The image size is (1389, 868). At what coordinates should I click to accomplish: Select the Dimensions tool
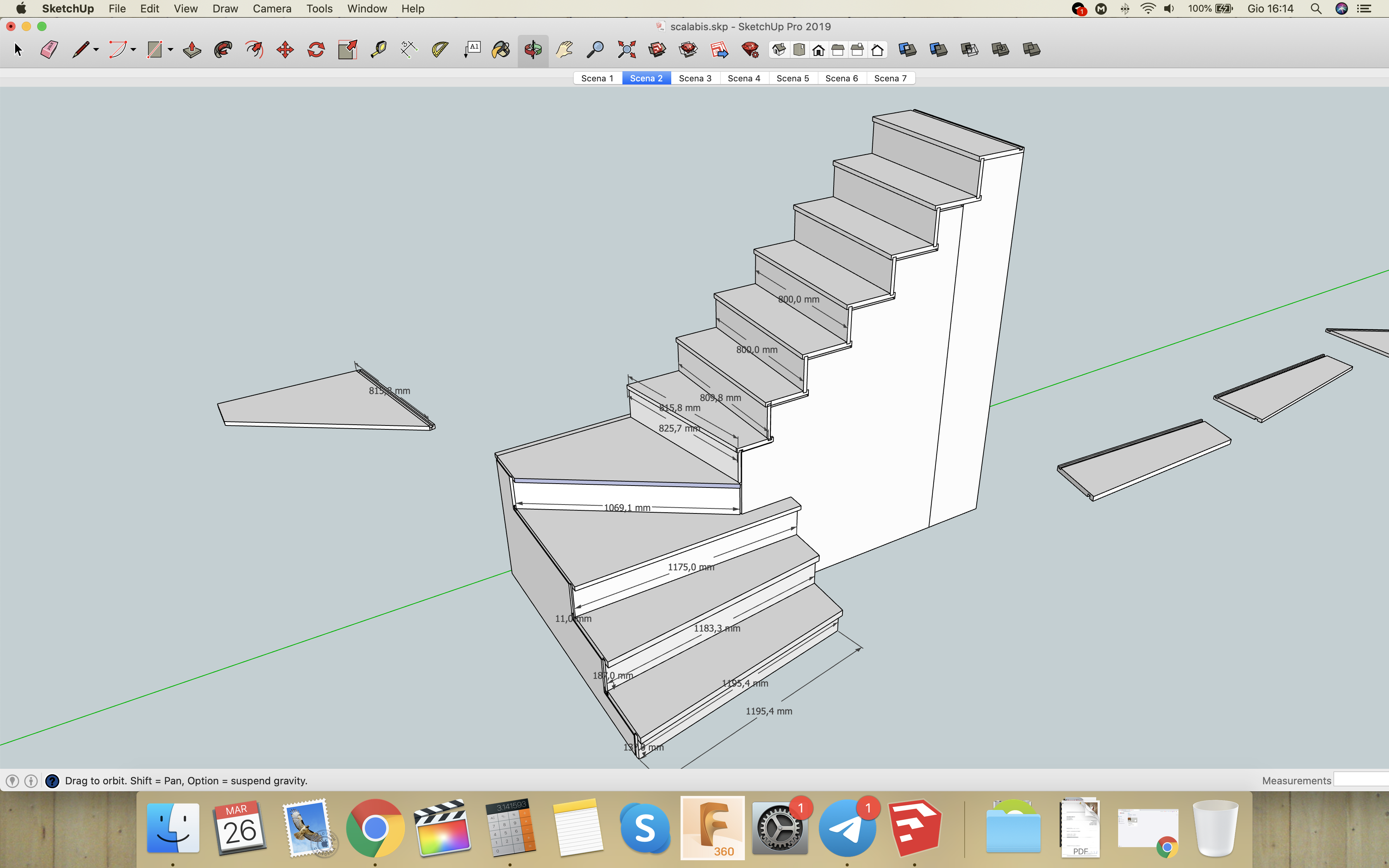point(409,50)
